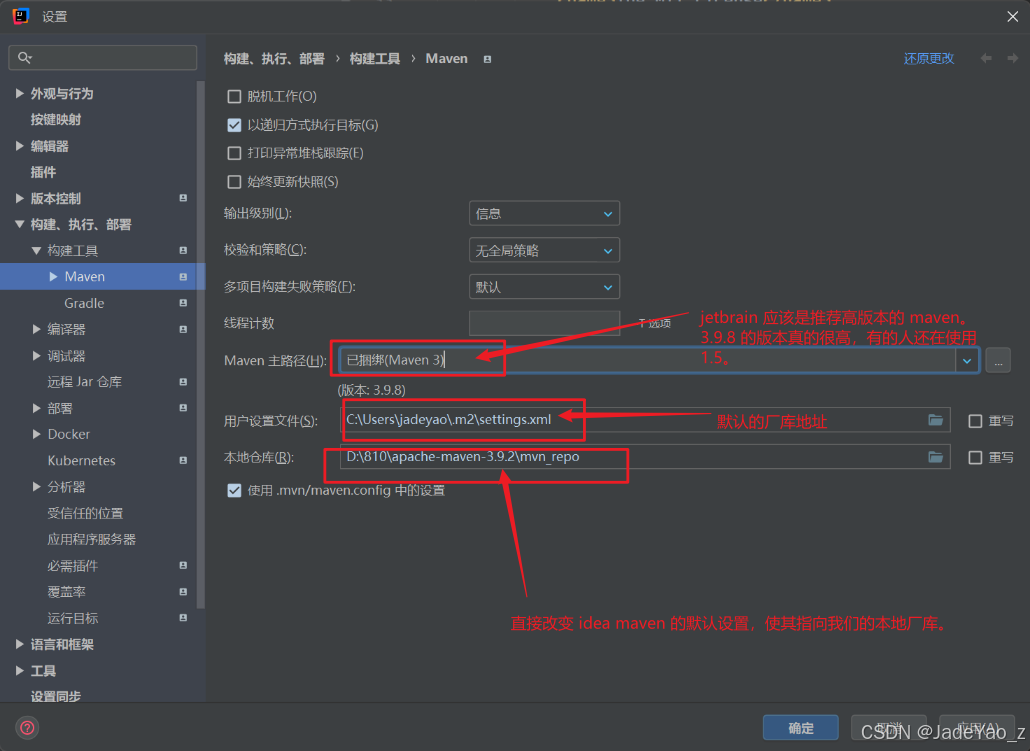This screenshot has width=1030, height=751.
Task: Open Maven 主路径 dropdown arrow
Action: pos(967,361)
